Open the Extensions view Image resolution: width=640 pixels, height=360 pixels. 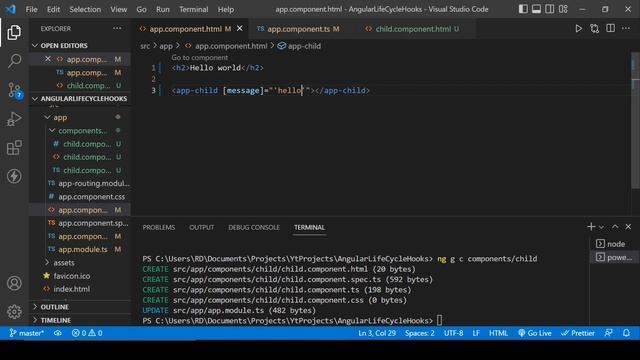click(14, 148)
